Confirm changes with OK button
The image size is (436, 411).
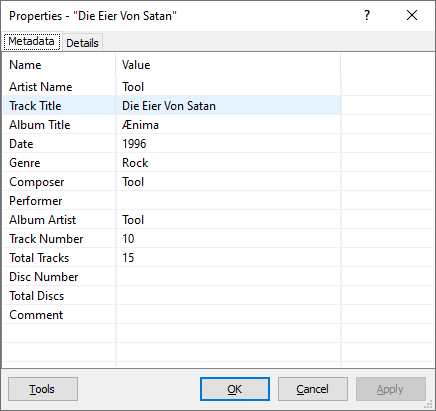(235, 389)
